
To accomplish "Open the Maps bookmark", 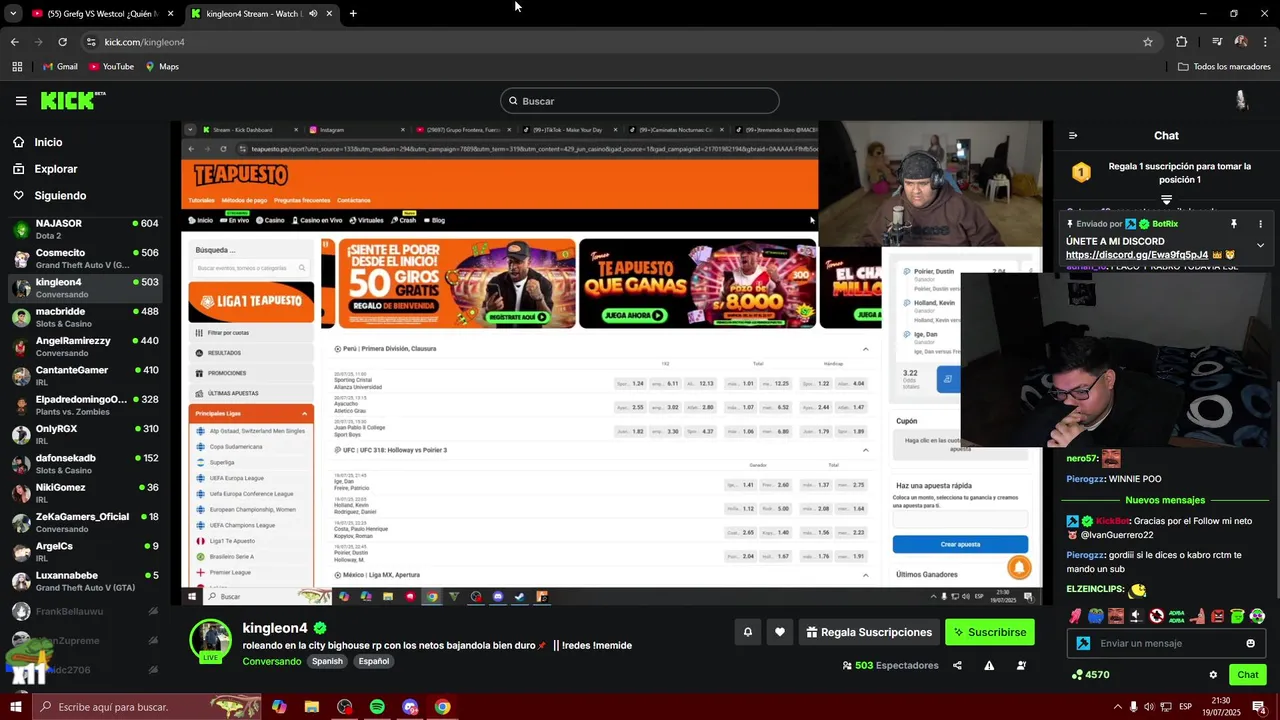I will point(162,66).
